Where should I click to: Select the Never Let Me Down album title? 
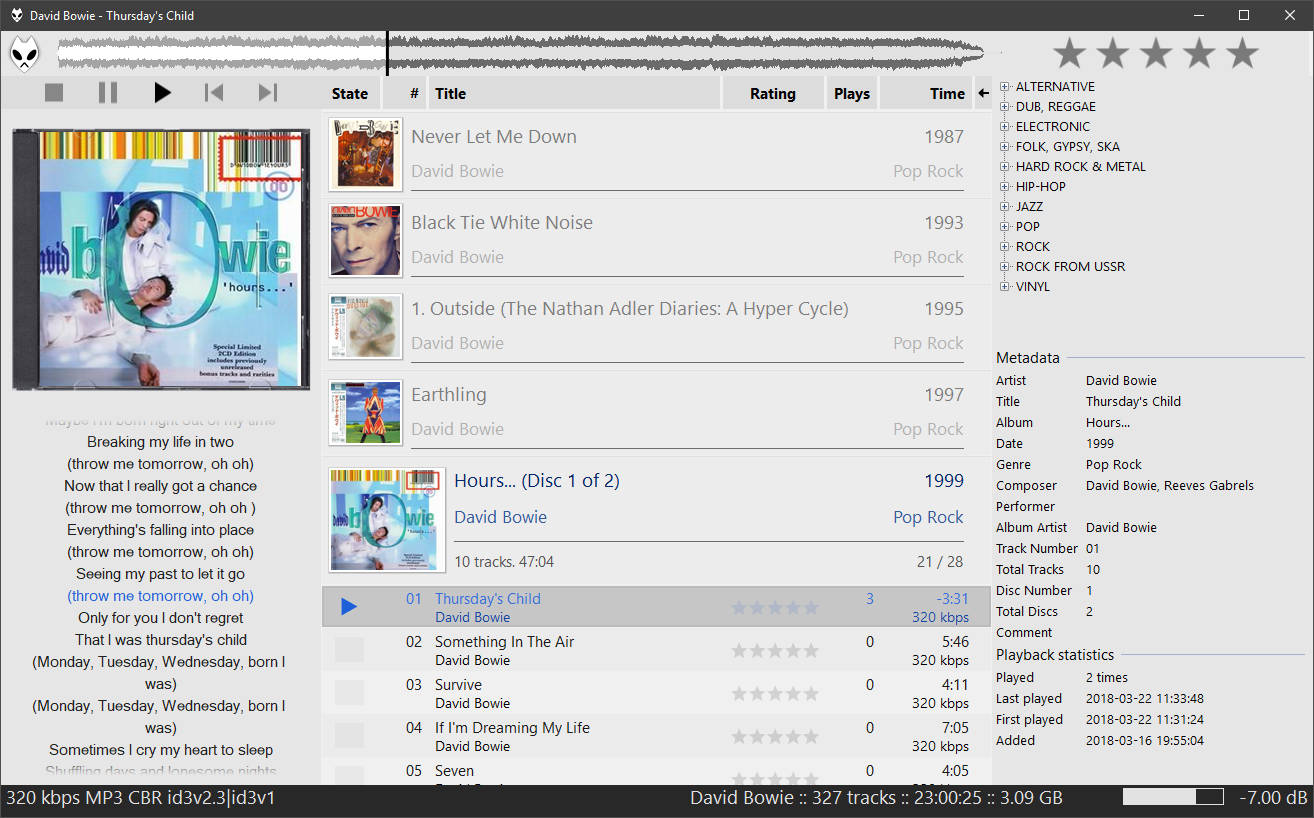point(494,137)
